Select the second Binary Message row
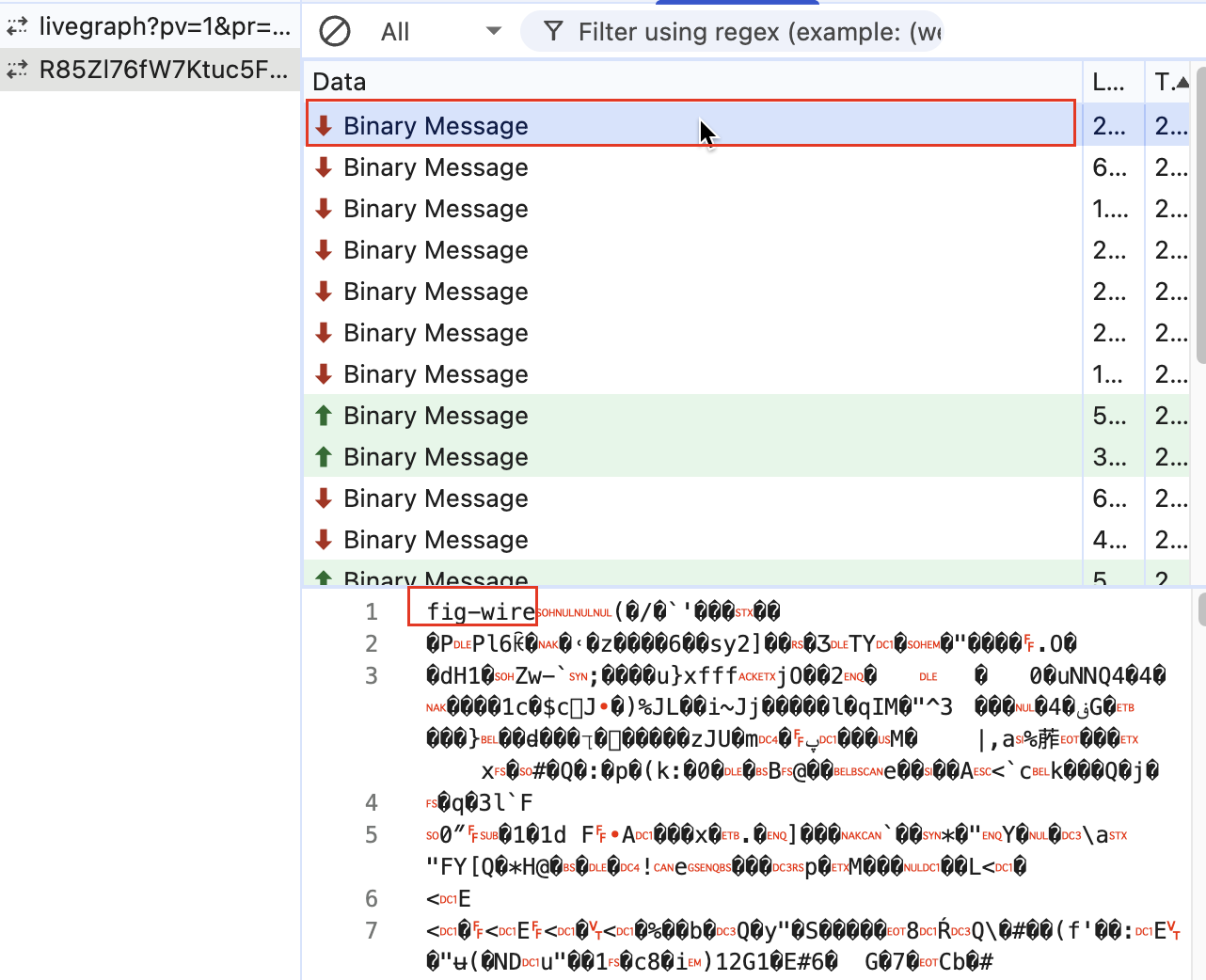1206x980 pixels. (x=436, y=167)
